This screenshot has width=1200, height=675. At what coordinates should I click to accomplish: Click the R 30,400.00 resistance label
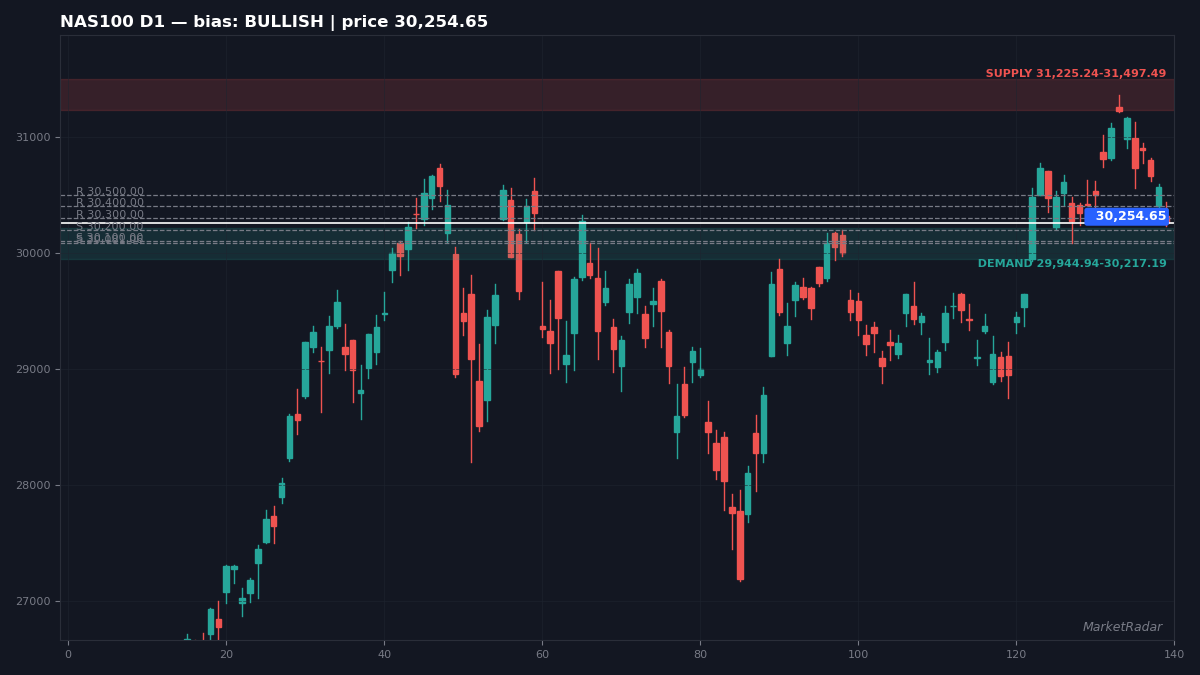(110, 203)
